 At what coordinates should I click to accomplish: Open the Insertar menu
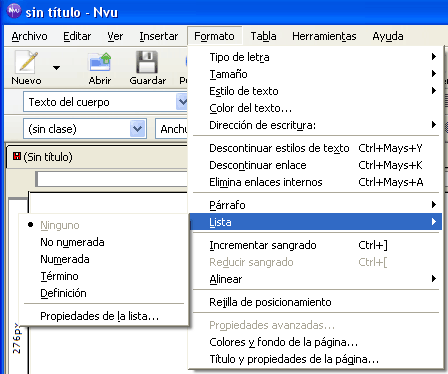[x=159, y=36]
